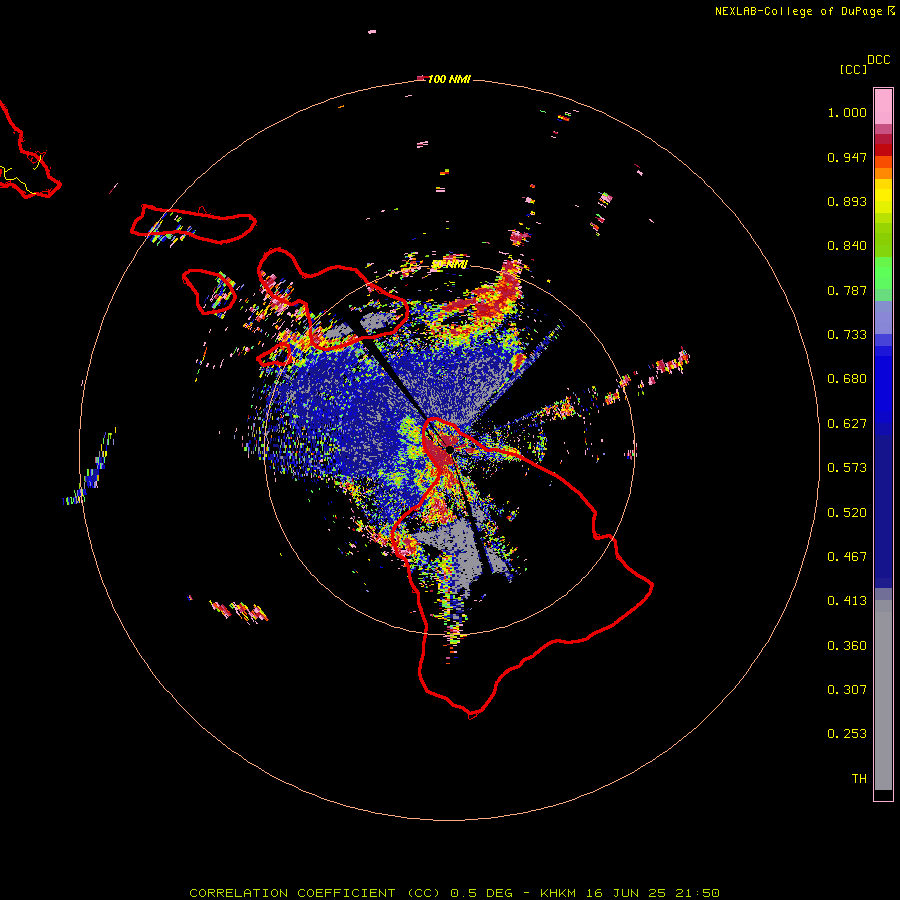Image resolution: width=900 pixels, height=900 pixels.
Task: Click the 0.467 color scale value
Action: (x=847, y=557)
